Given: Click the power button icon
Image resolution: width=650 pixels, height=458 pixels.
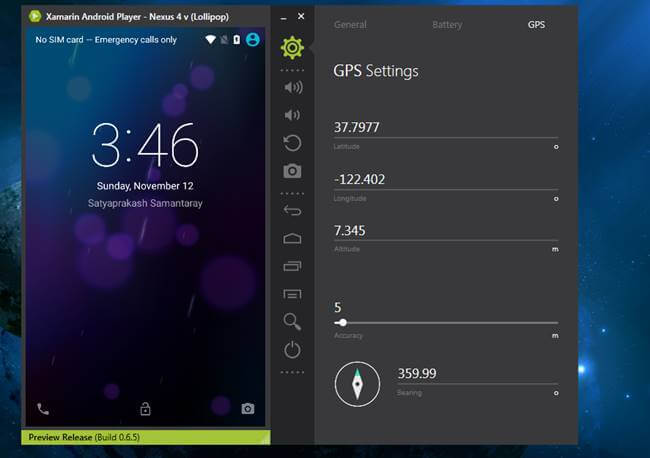Looking at the screenshot, I should pyautogui.click(x=292, y=350).
